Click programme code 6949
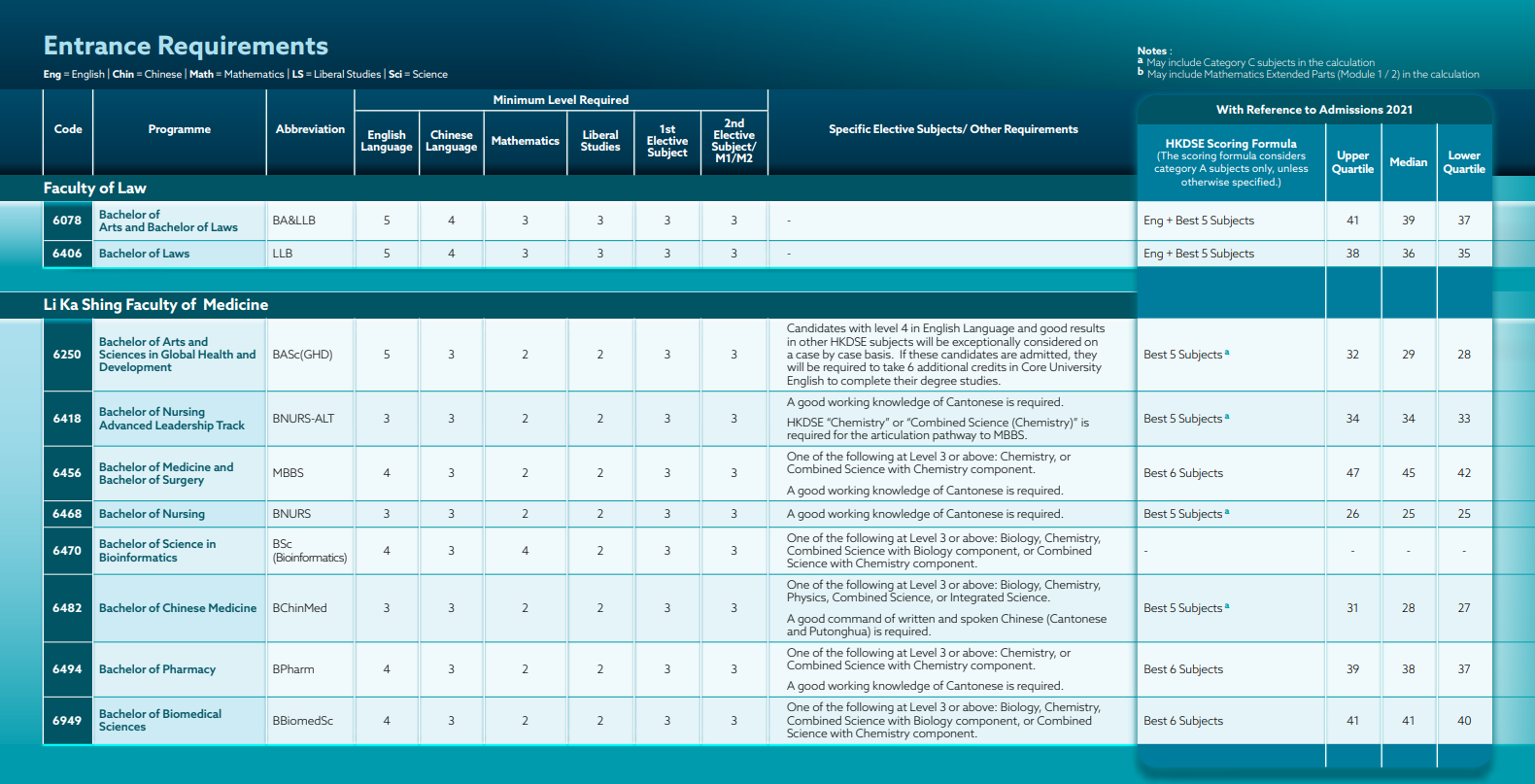The image size is (1535, 784). [67, 721]
